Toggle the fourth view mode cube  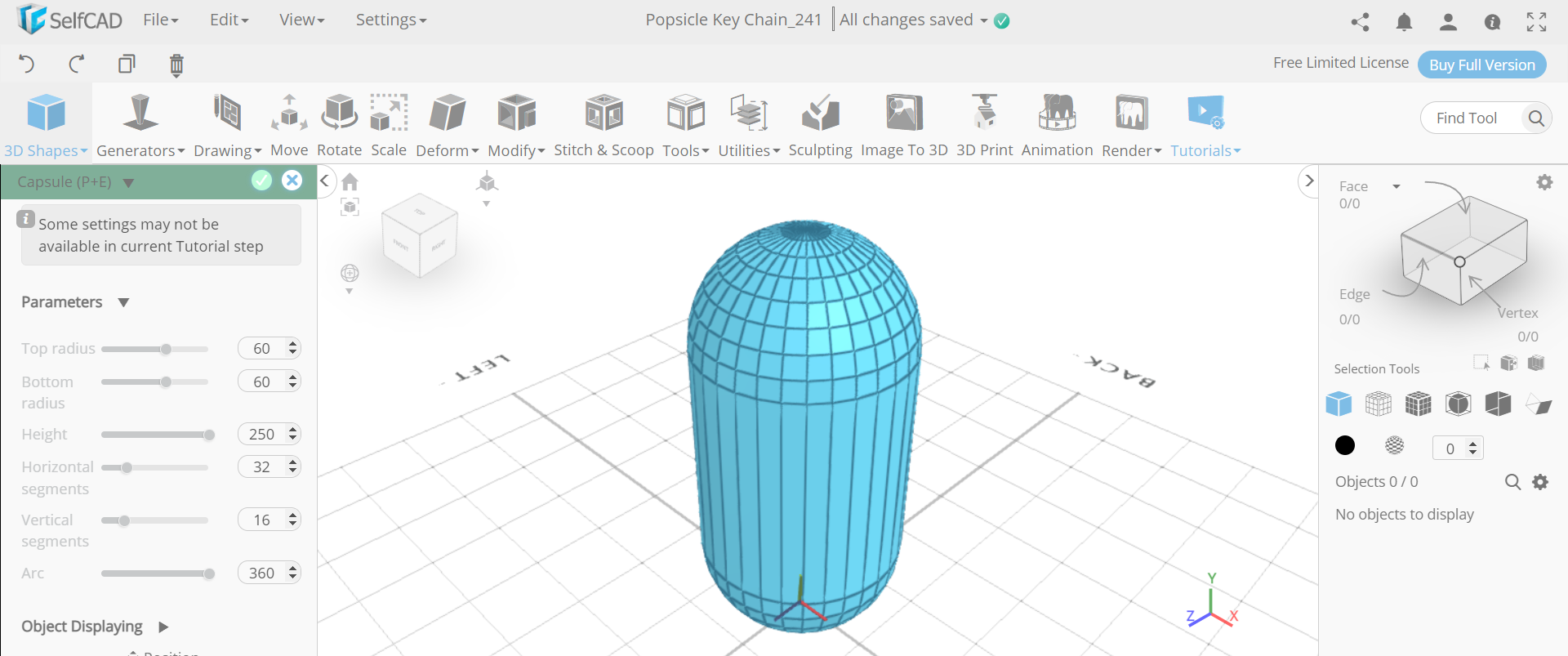pyautogui.click(x=1458, y=404)
